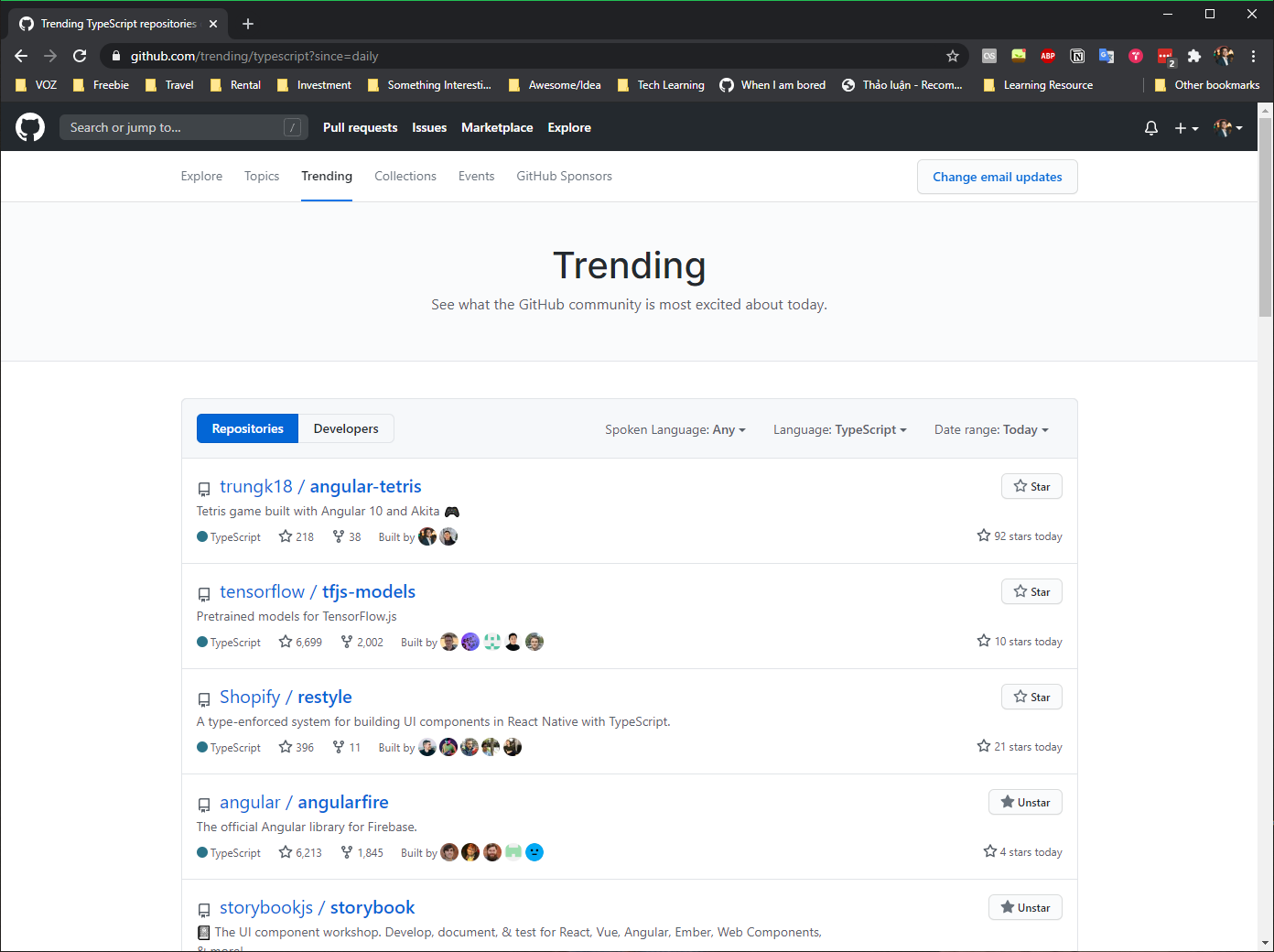1274x952 pixels.
Task: Switch to Developers view
Action: [x=346, y=428]
